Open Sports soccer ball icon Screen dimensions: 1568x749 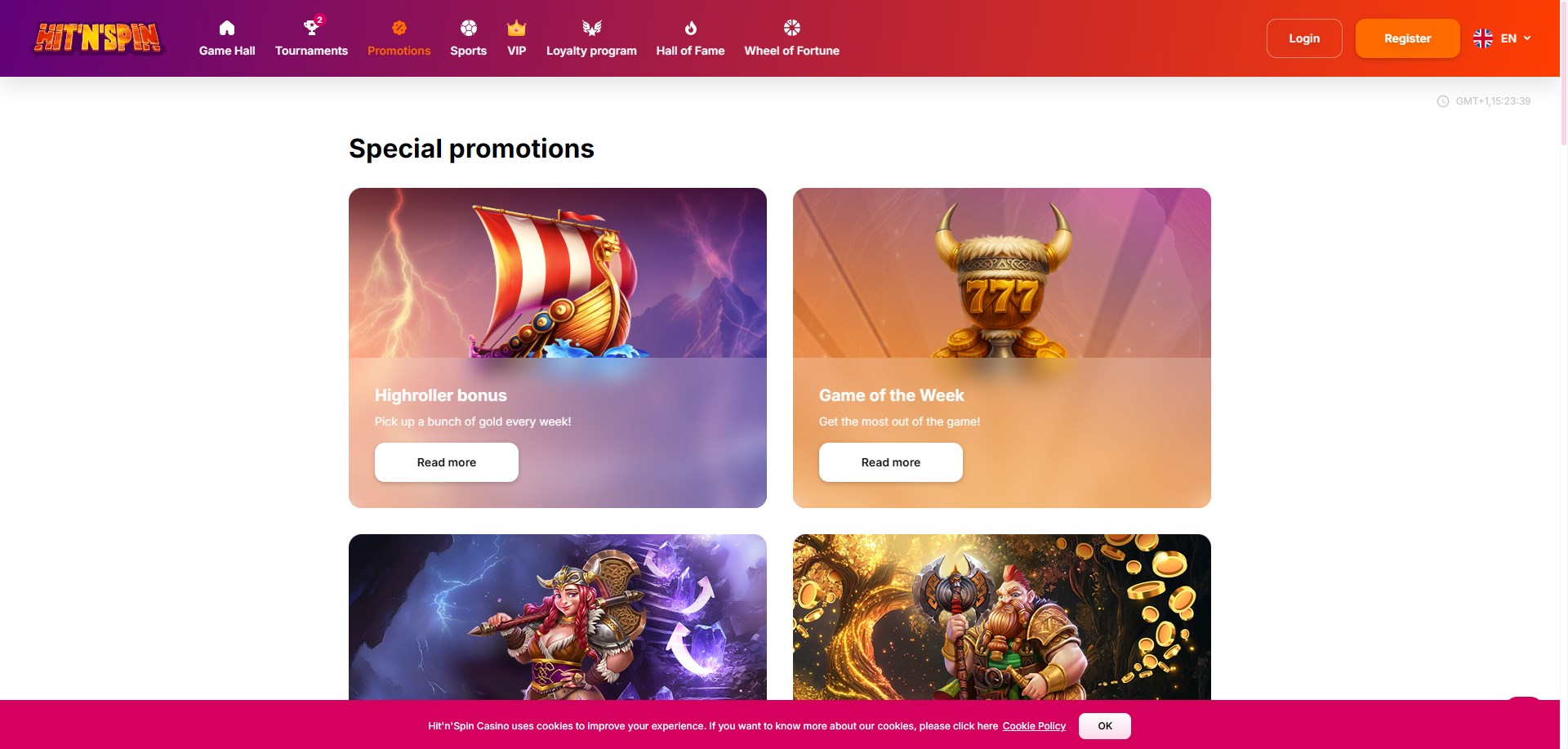pyautogui.click(x=469, y=28)
